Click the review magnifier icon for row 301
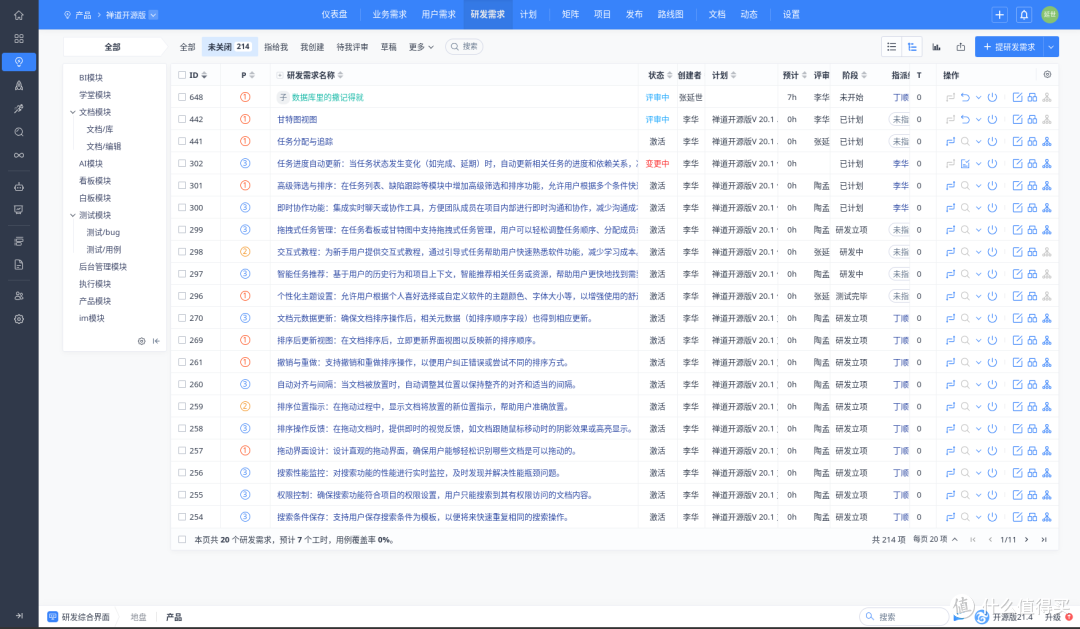This screenshot has width=1080, height=629. (965, 185)
